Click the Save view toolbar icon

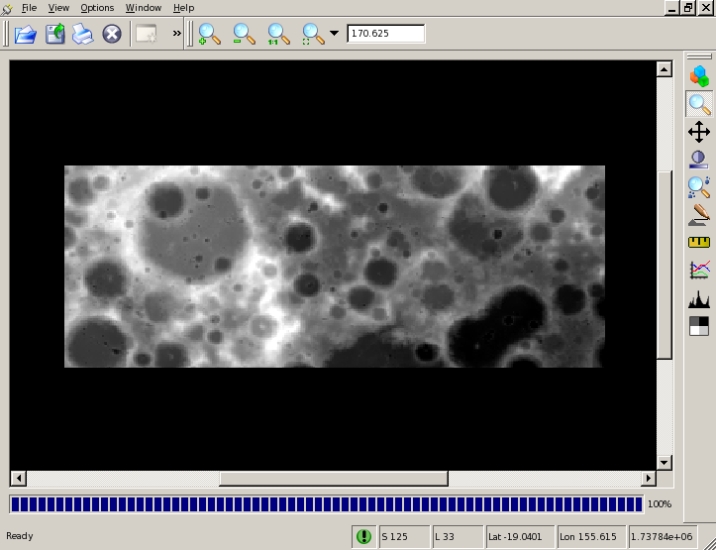tap(55, 34)
